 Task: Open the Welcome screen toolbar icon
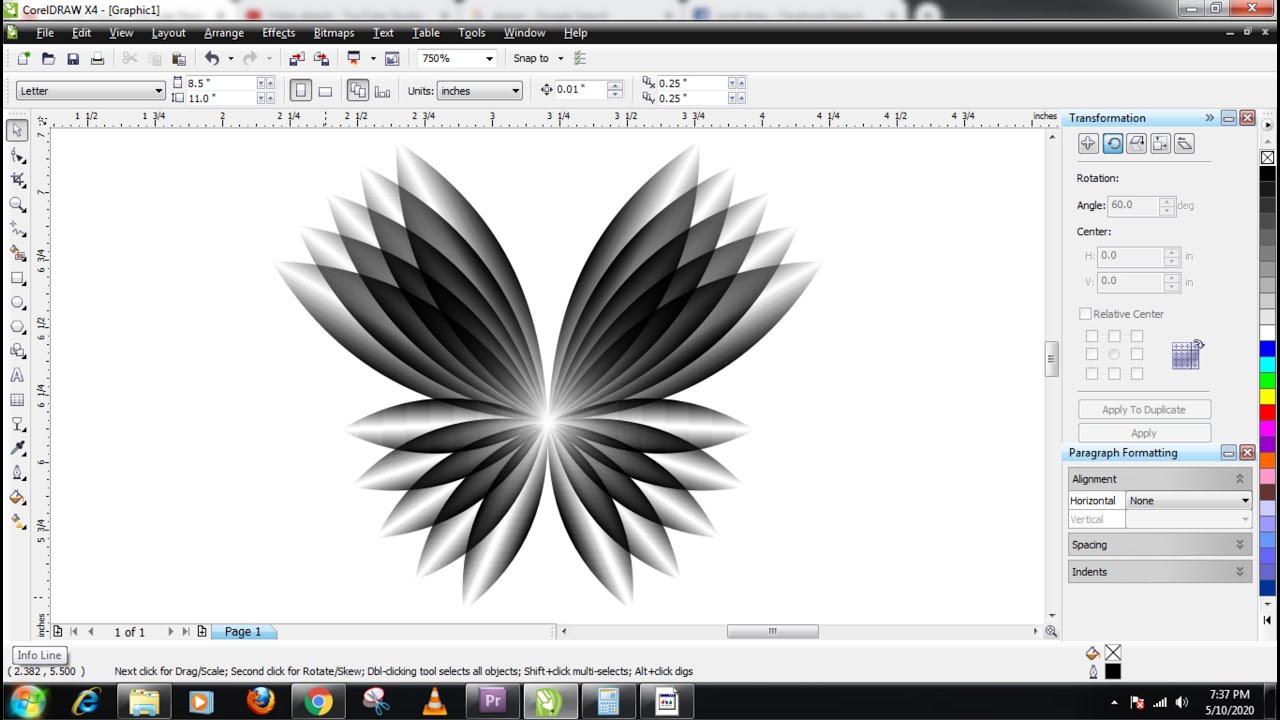(392, 58)
